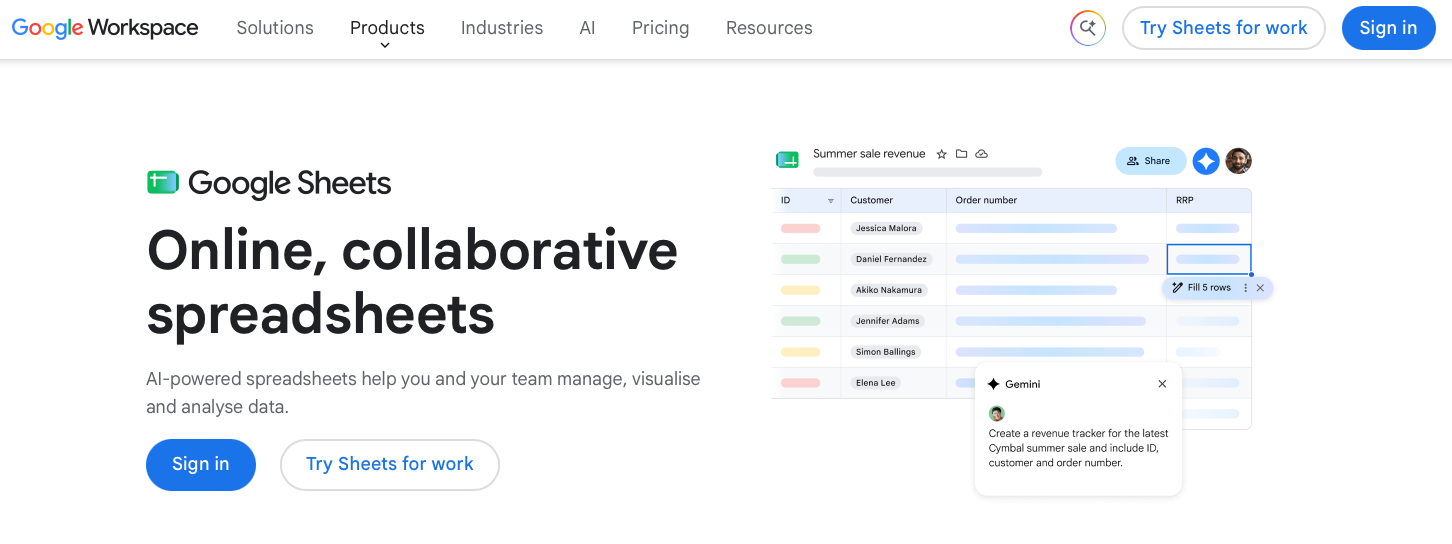Star the Summer sale revenue spreadsheet
The image size is (1452, 544).
[941, 154]
